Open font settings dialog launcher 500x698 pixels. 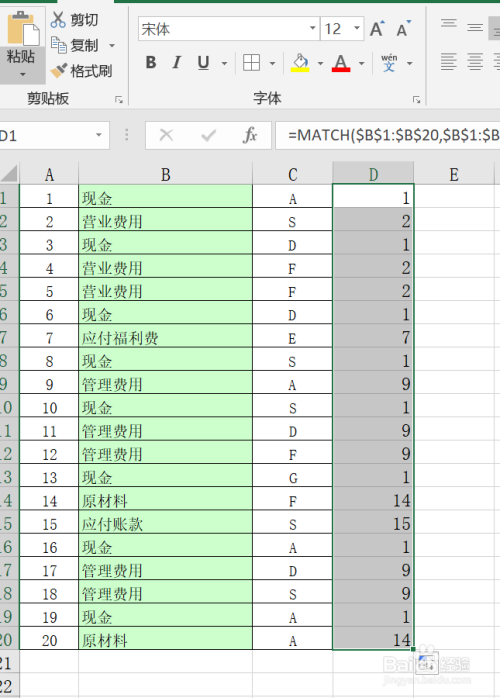[417, 100]
